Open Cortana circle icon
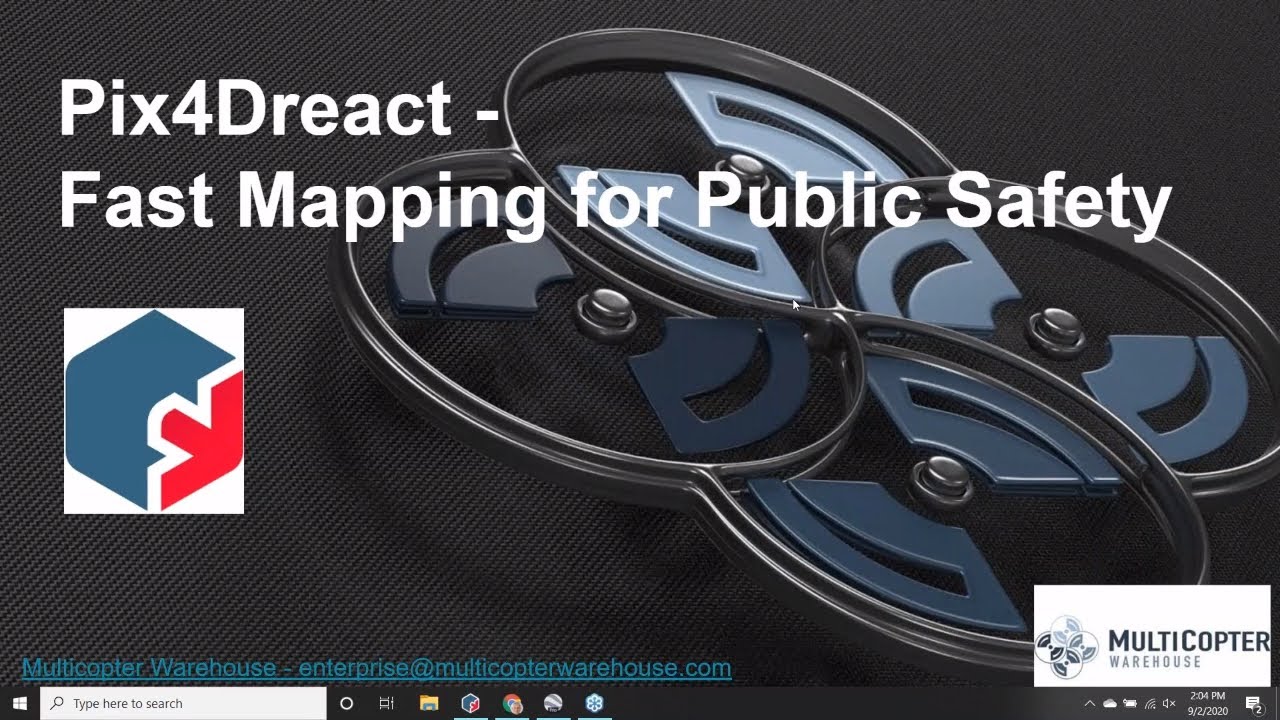This screenshot has height=720, width=1280. pyautogui.click(x=347, y=703)
